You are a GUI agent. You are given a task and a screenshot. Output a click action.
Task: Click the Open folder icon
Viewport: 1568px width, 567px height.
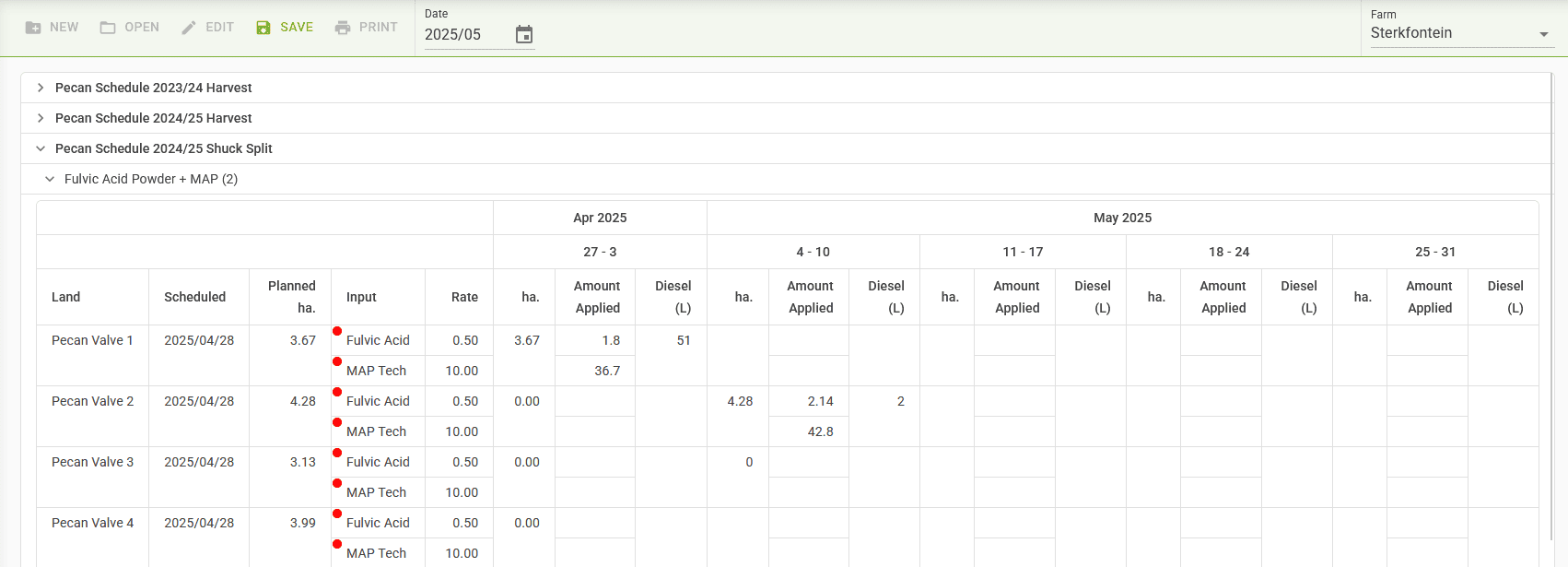pos(108,28)
